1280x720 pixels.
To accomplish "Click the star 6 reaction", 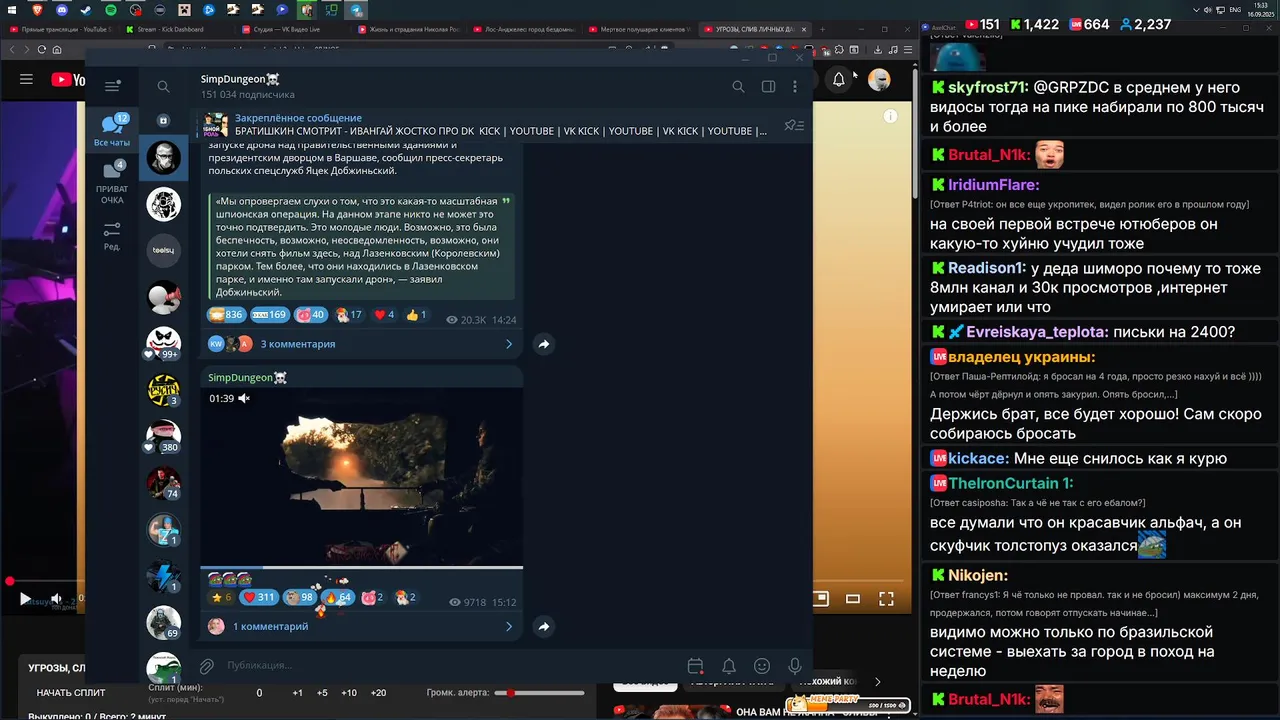I will click(x=221, y=597).
